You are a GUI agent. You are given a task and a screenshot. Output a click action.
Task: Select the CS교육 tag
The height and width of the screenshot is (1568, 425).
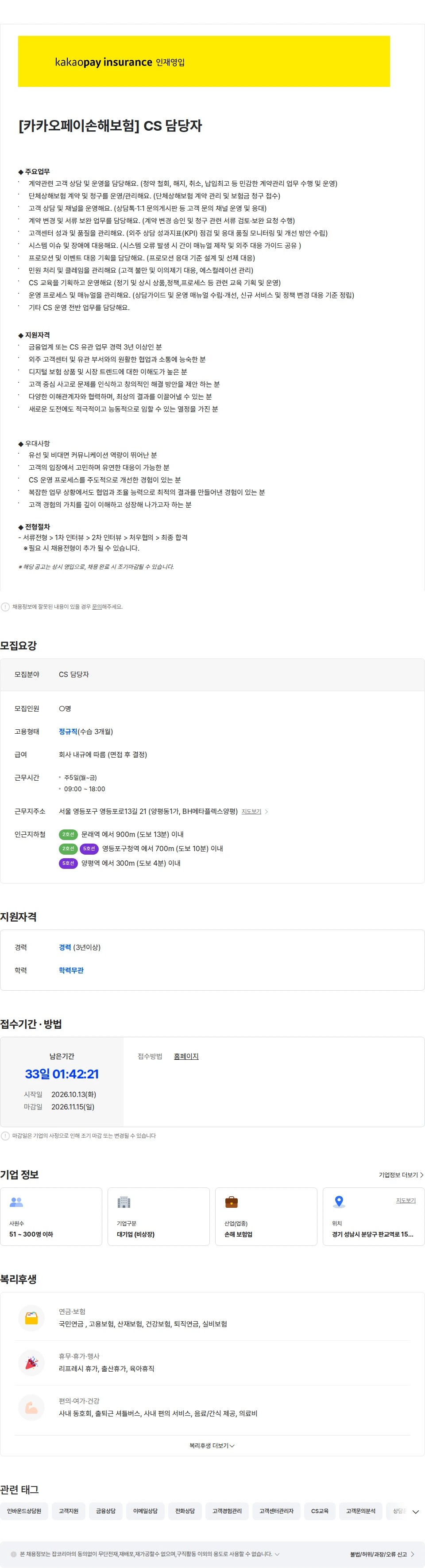[320, 1511]
